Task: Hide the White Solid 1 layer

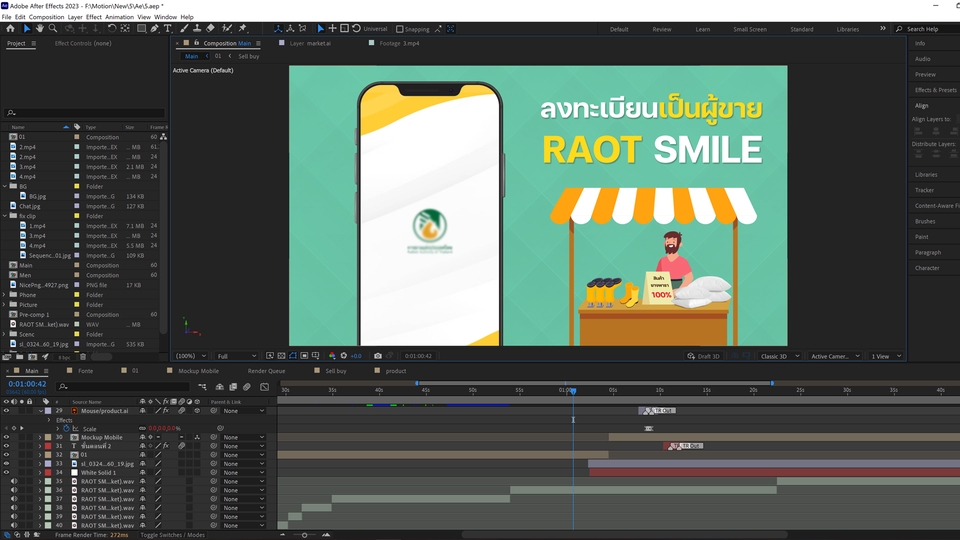Action: tap(6, 472)
